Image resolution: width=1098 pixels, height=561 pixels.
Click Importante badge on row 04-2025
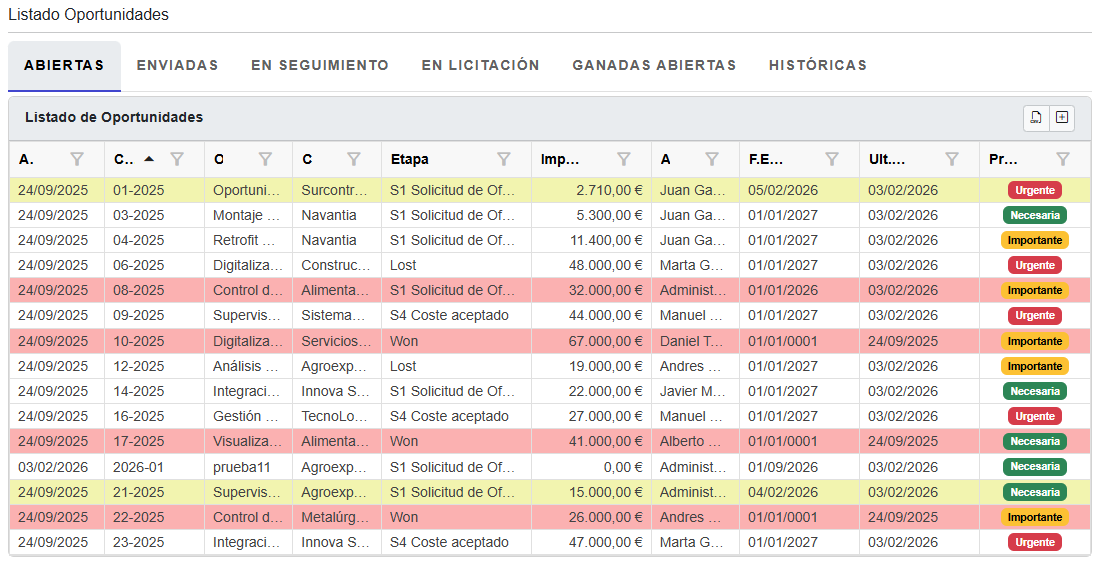point(1034,240)
